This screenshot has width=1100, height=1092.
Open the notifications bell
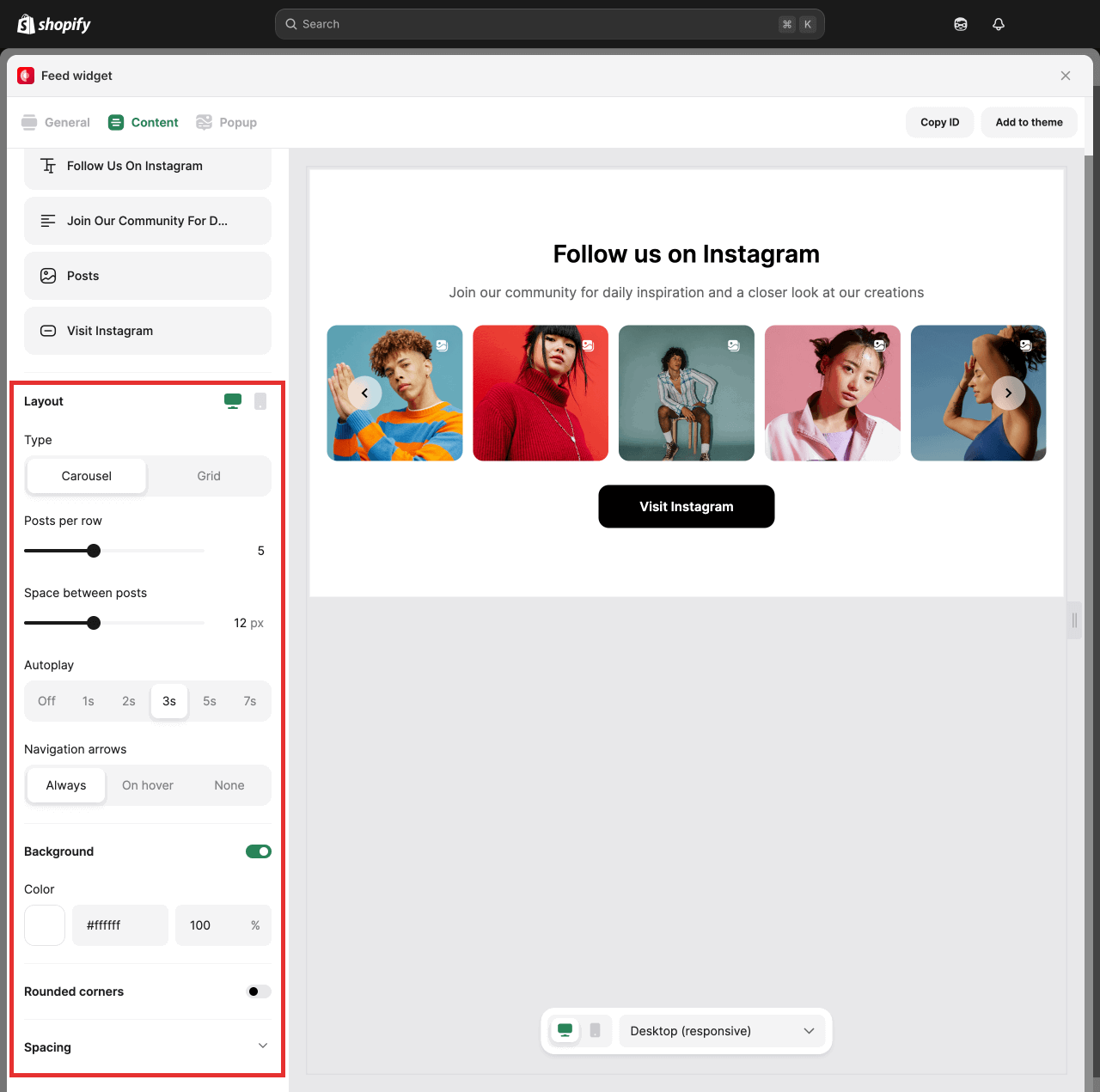tap(998, 24)
